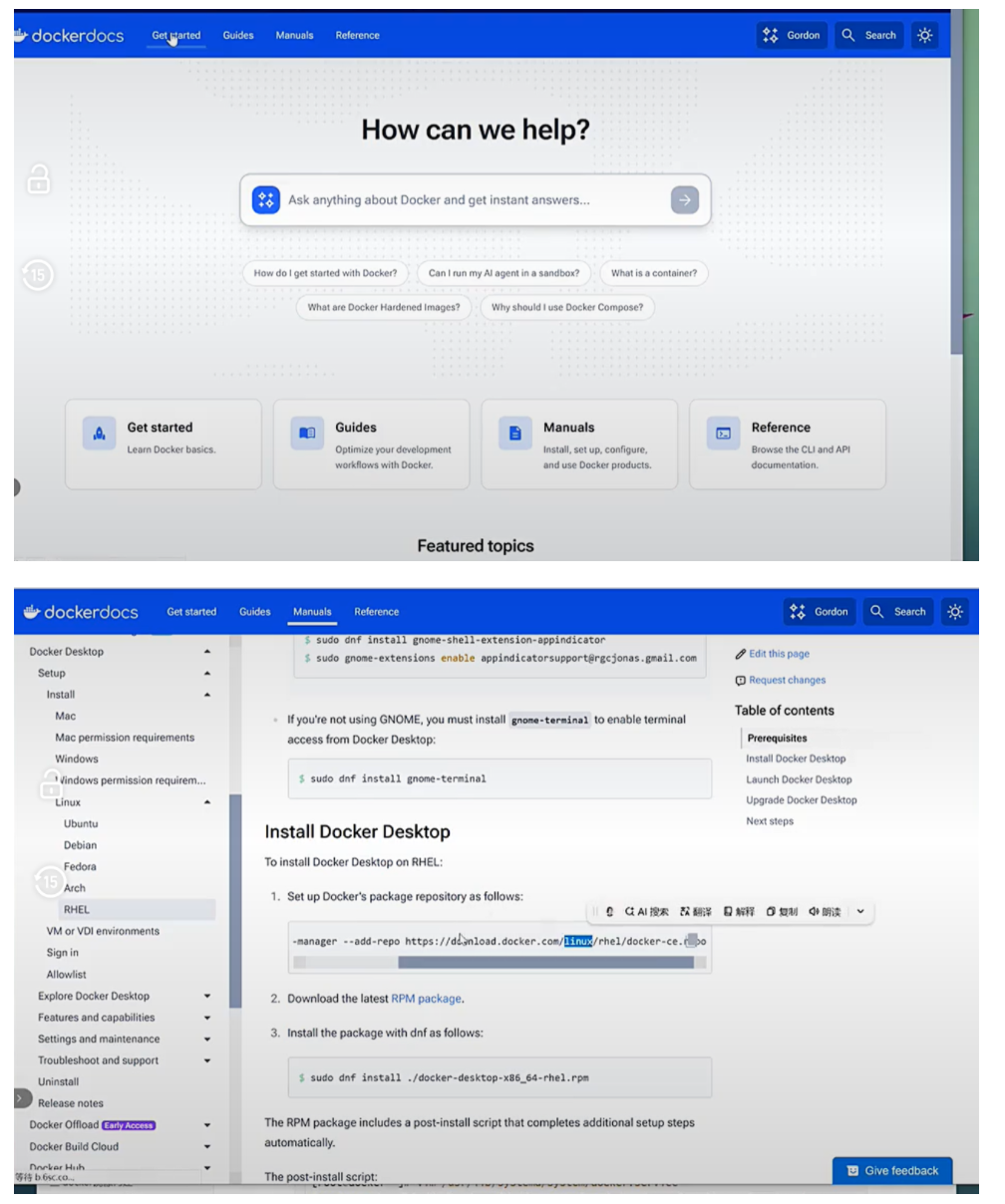This screenshot has height=1204, width=1005.
Task: Expand Explore Docker Desktop in sidebar
Action: pyautogui.click(x=207, y=996)
